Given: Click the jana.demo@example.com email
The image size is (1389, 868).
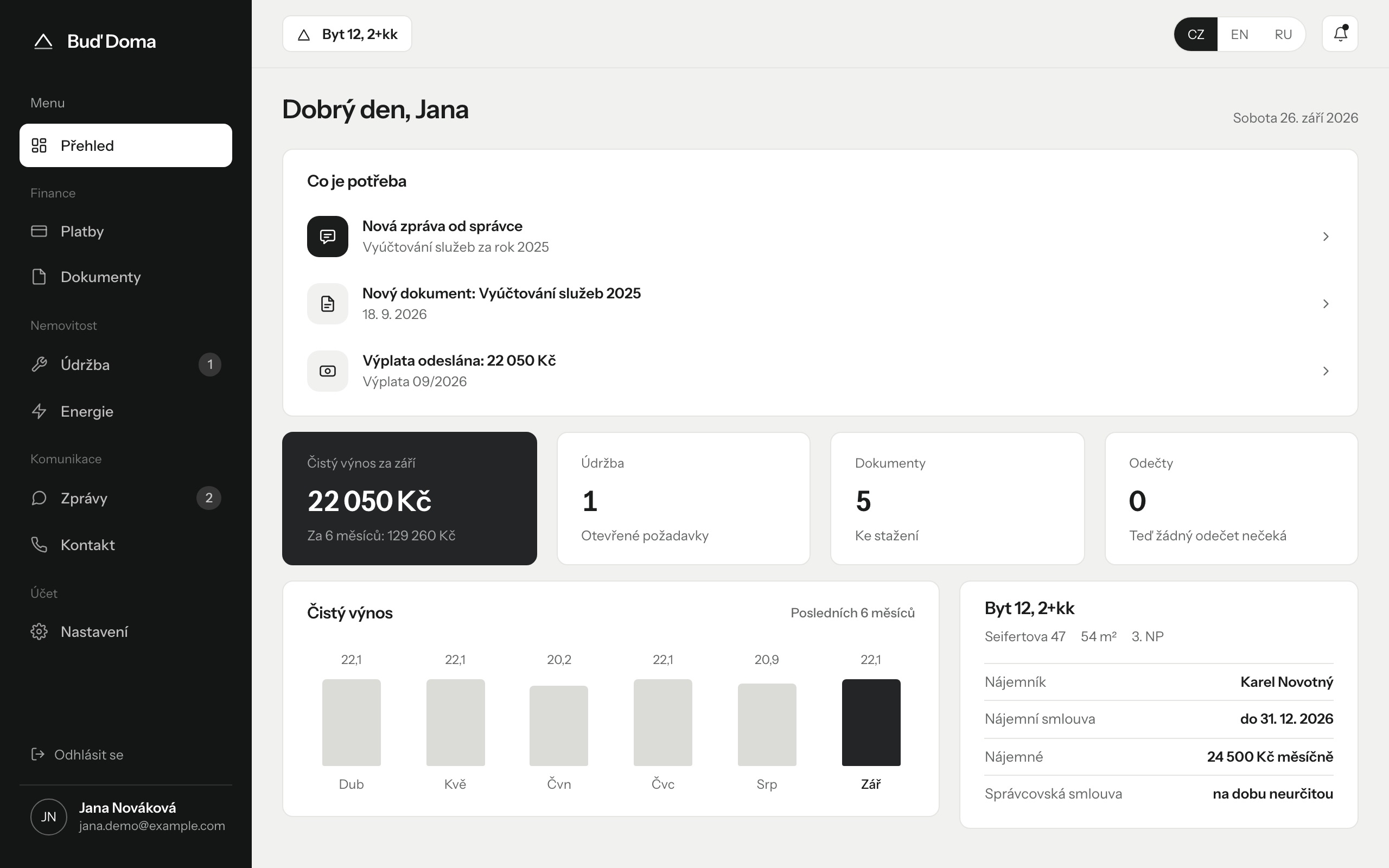Looking at the screenshot, I should pos(152,826).
